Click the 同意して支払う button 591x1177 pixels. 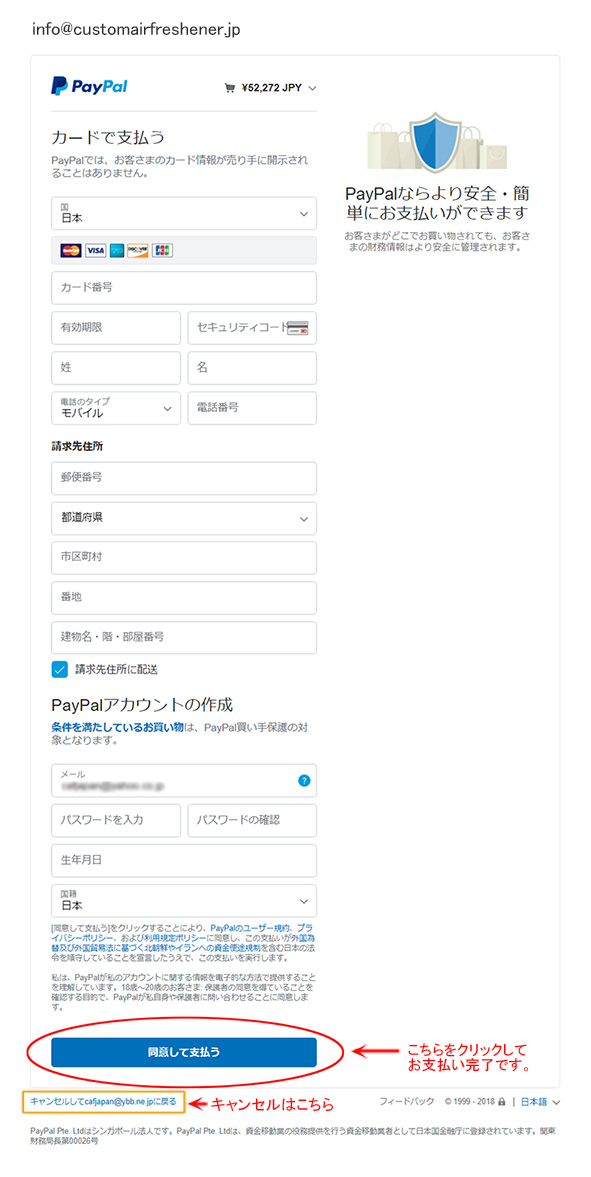[184, 1052]
